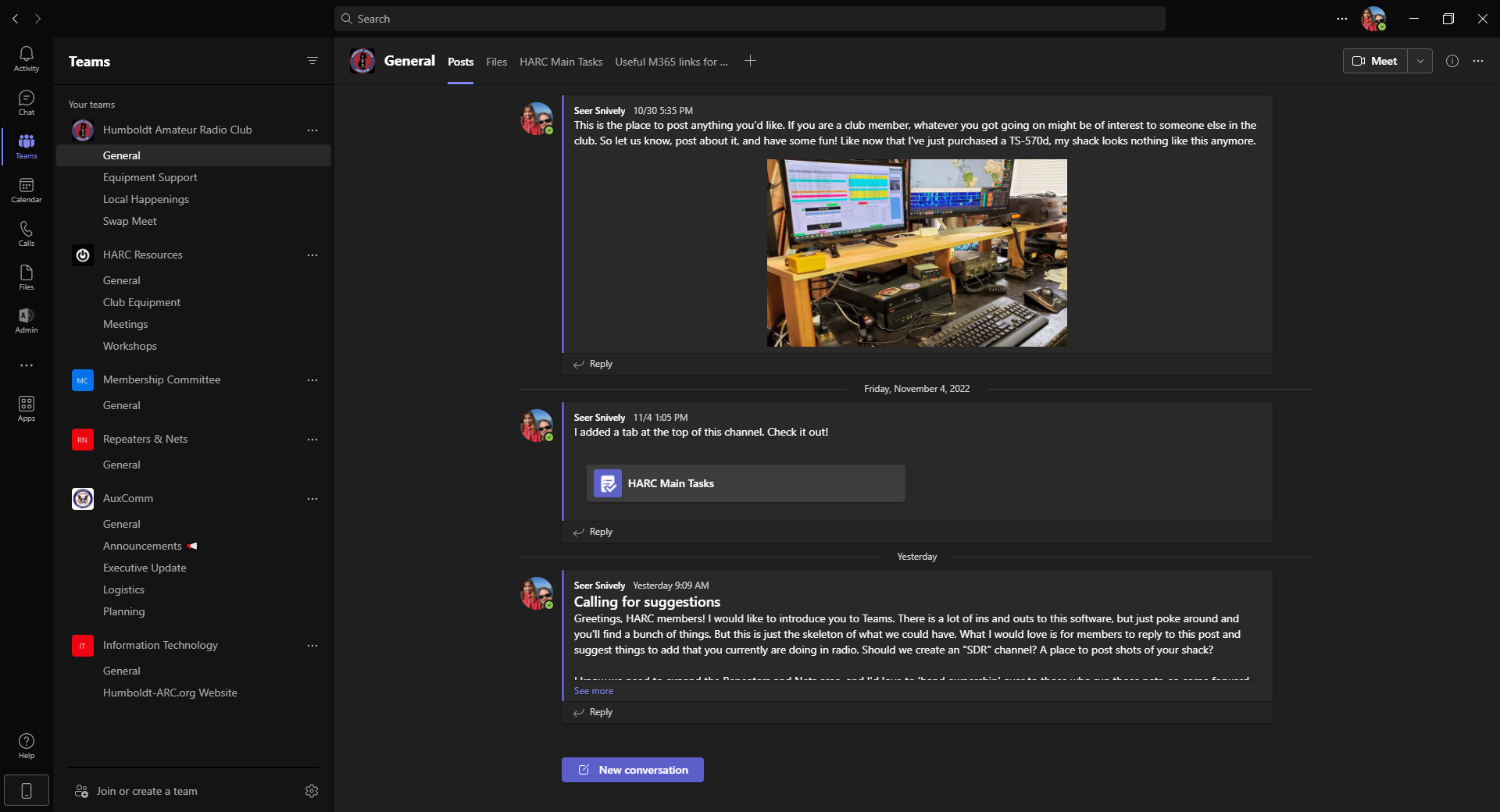
Task: Open the teams filter icon
Action: coord(312,61)
